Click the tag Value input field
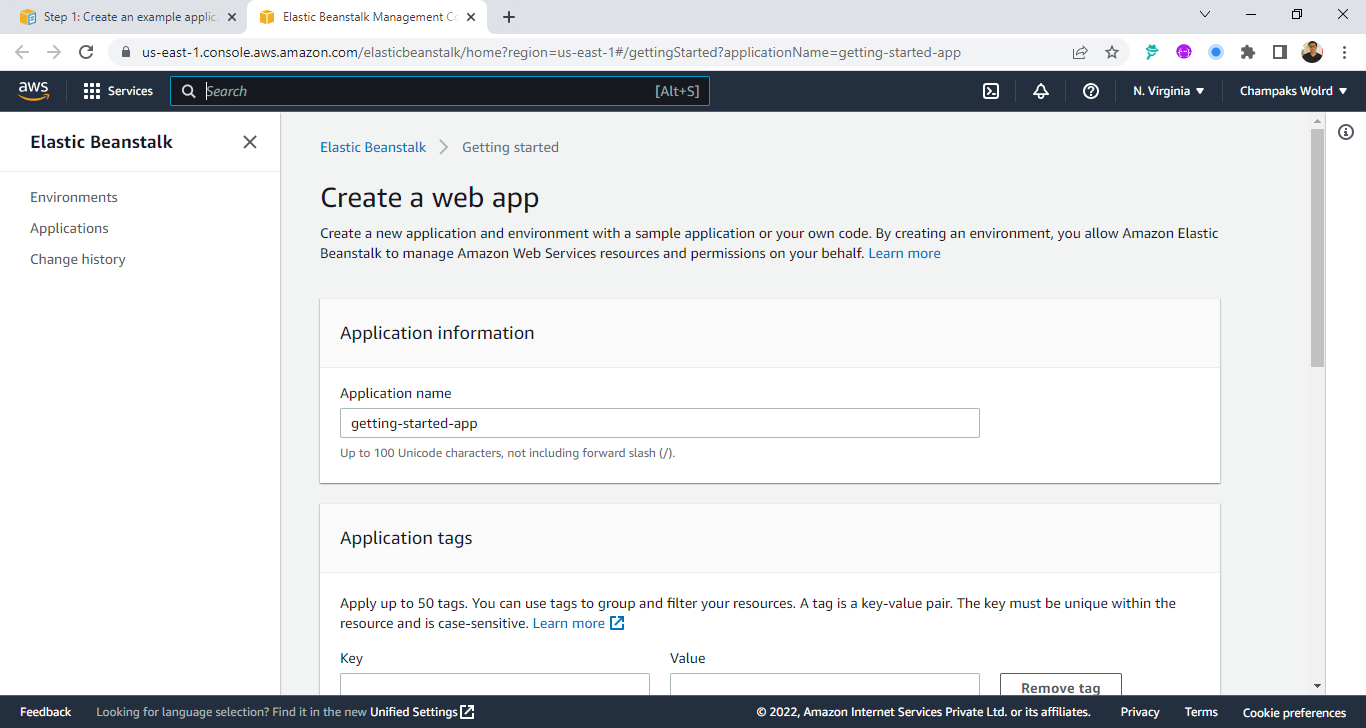 click(825, 685)
